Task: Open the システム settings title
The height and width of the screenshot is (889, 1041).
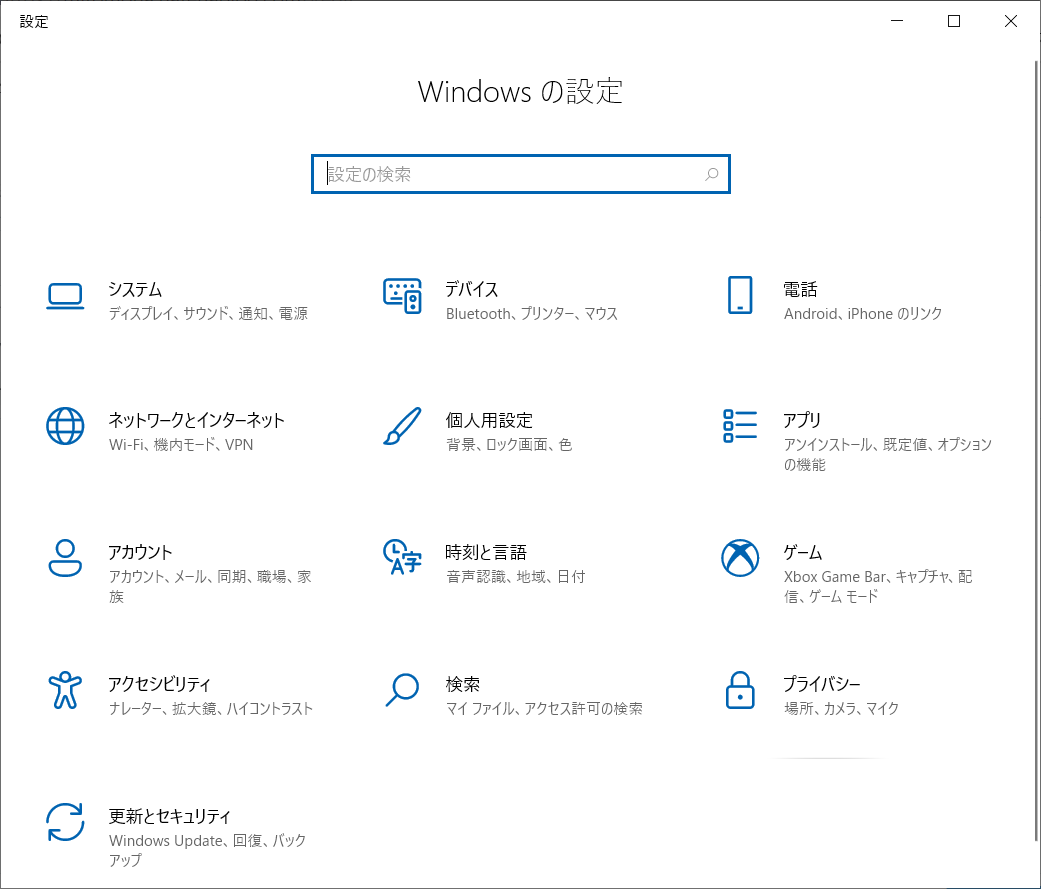Action: click(135, 289)
